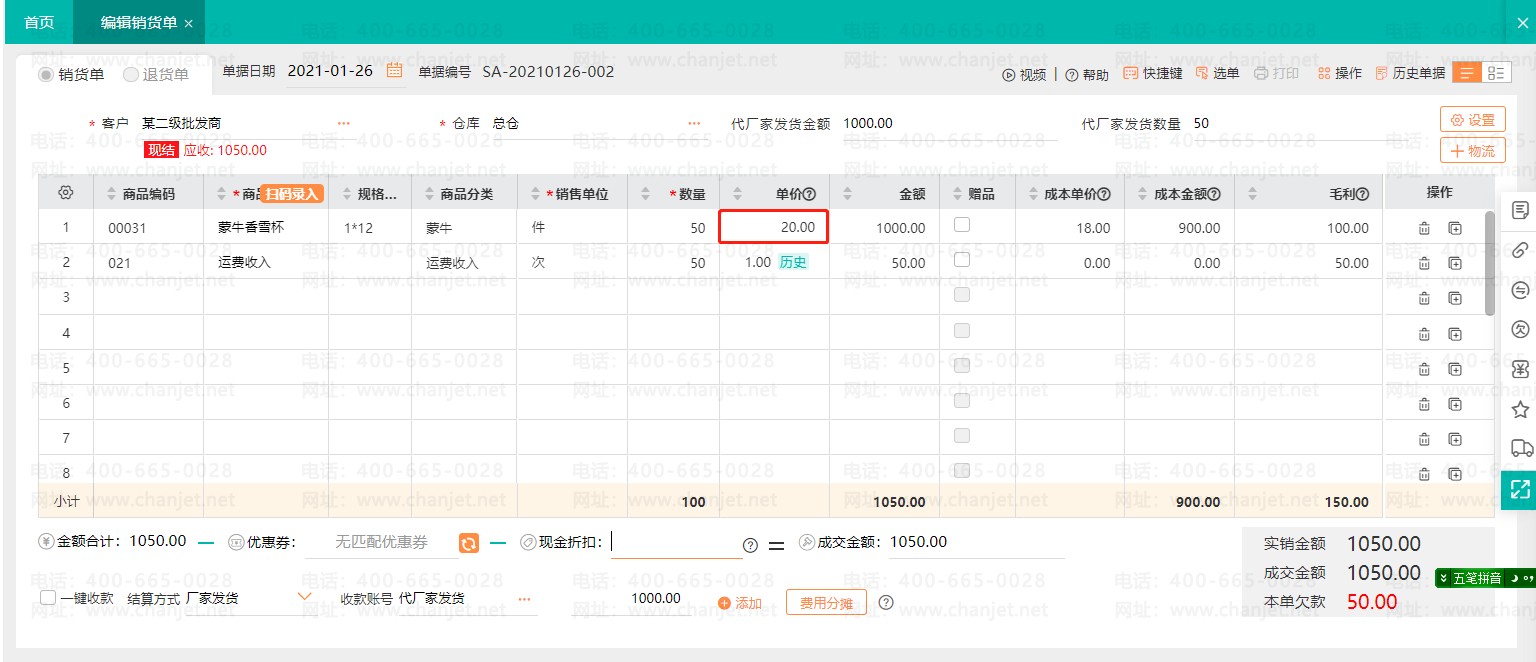Click the 现金折扣 input field

(674, 543)
